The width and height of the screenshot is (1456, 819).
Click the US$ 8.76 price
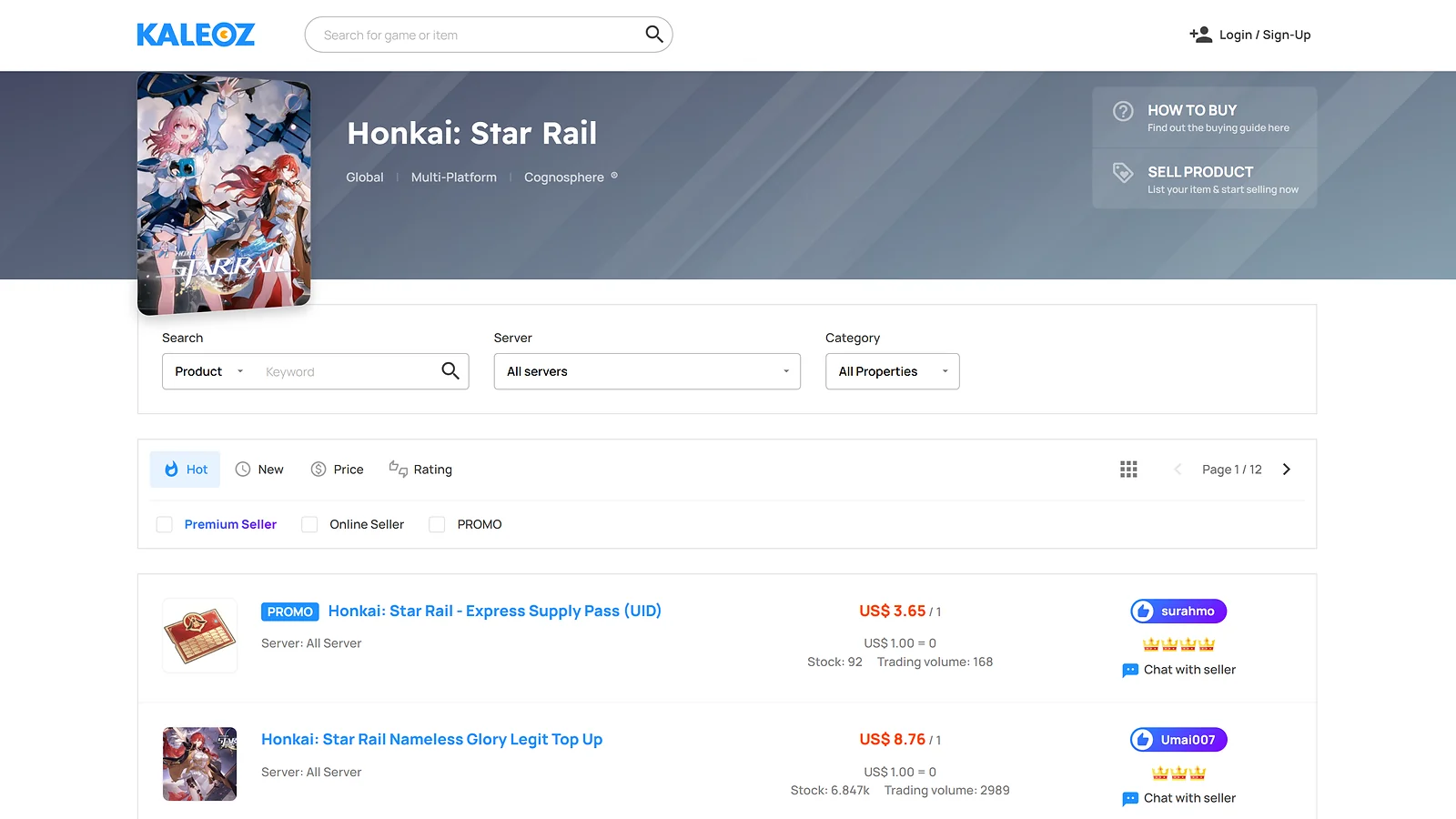point(892,740)
